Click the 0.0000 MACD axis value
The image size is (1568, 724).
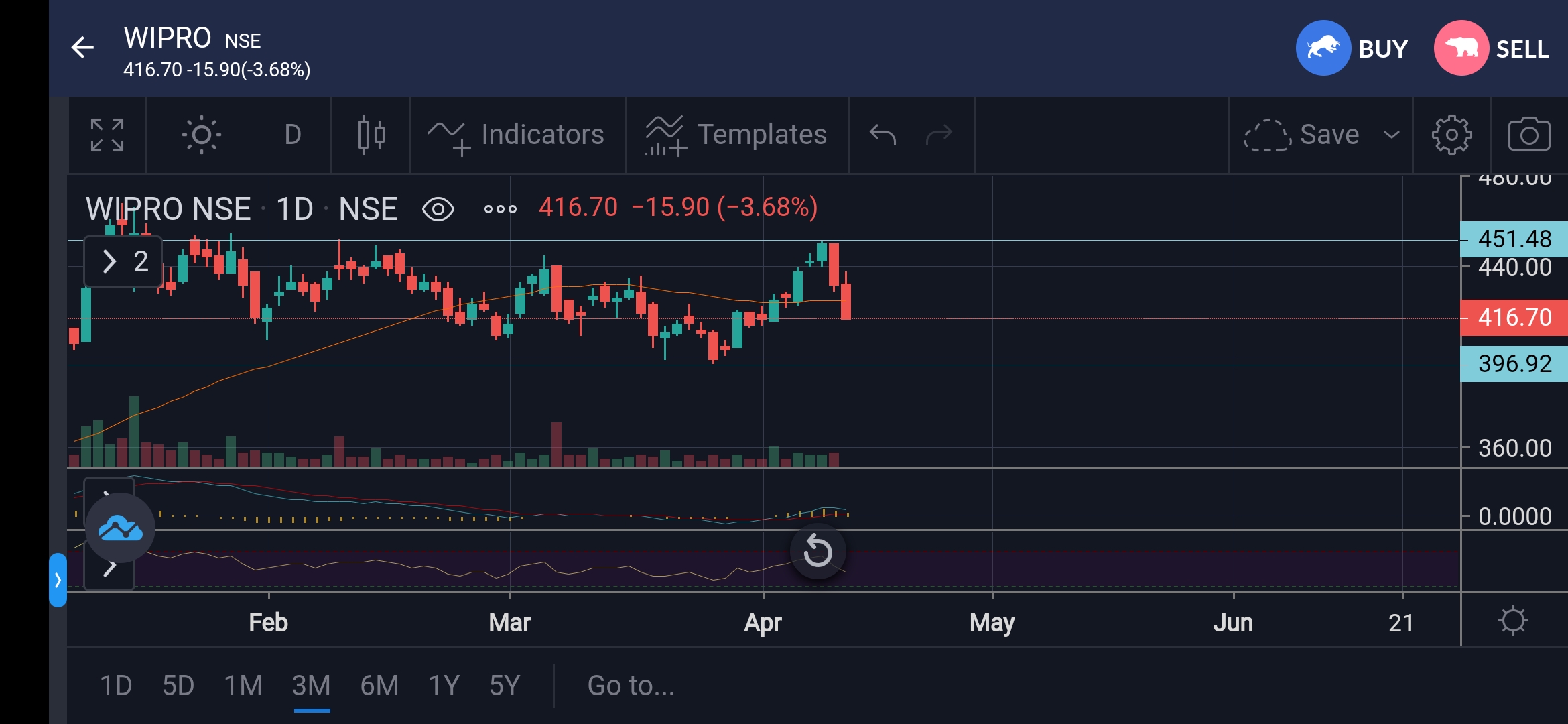1514,517
